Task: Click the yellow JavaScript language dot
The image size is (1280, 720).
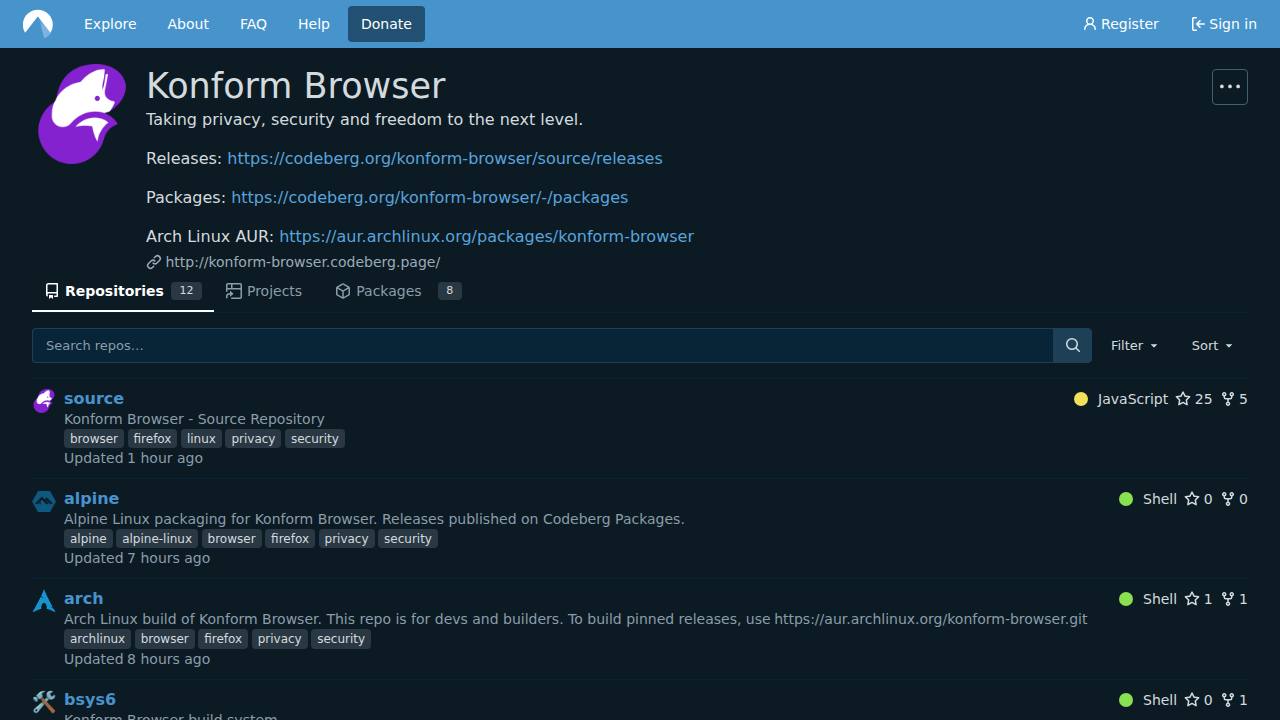Action: (1080, 399)
